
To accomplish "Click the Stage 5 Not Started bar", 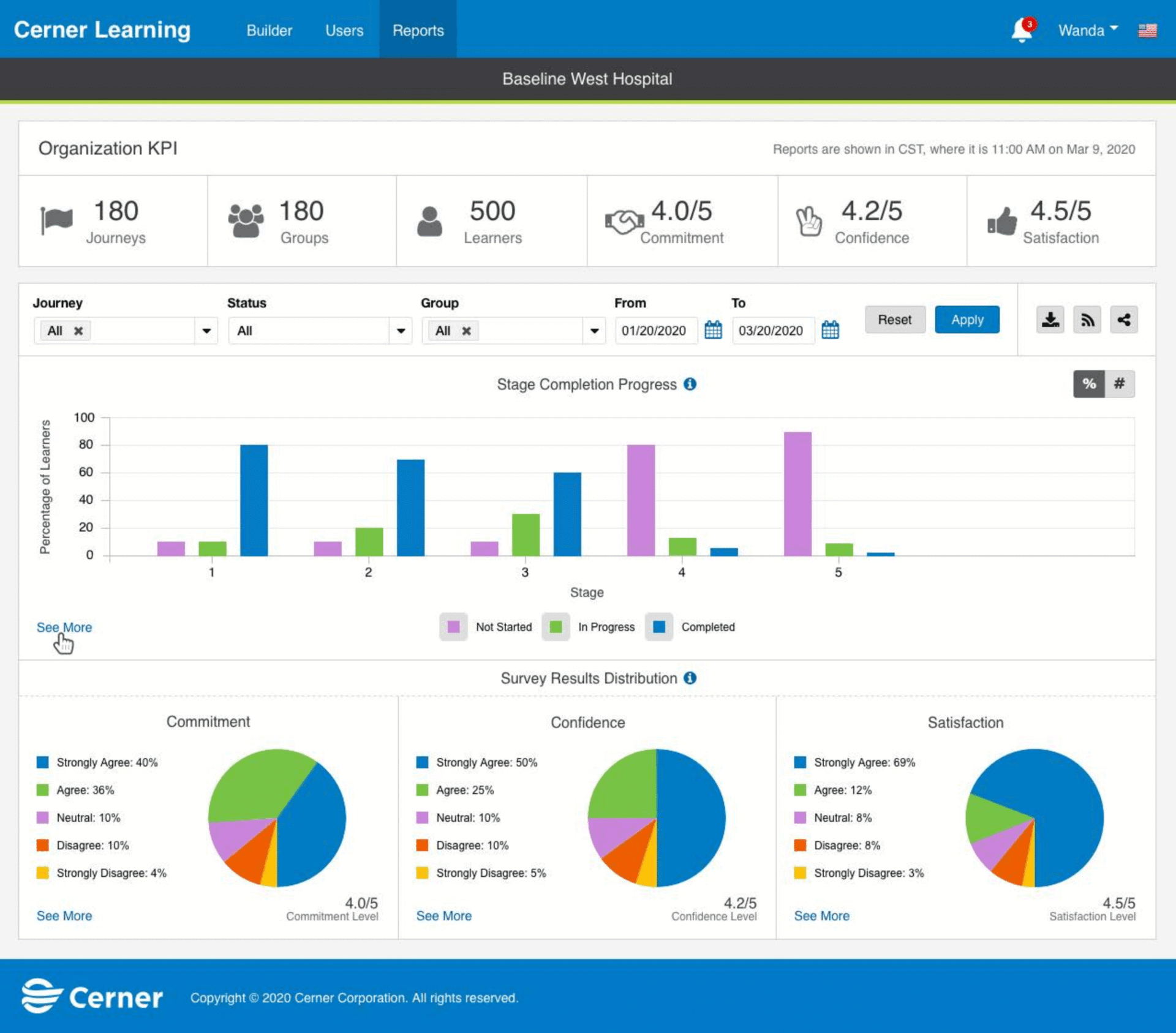I will click(797, 494).
